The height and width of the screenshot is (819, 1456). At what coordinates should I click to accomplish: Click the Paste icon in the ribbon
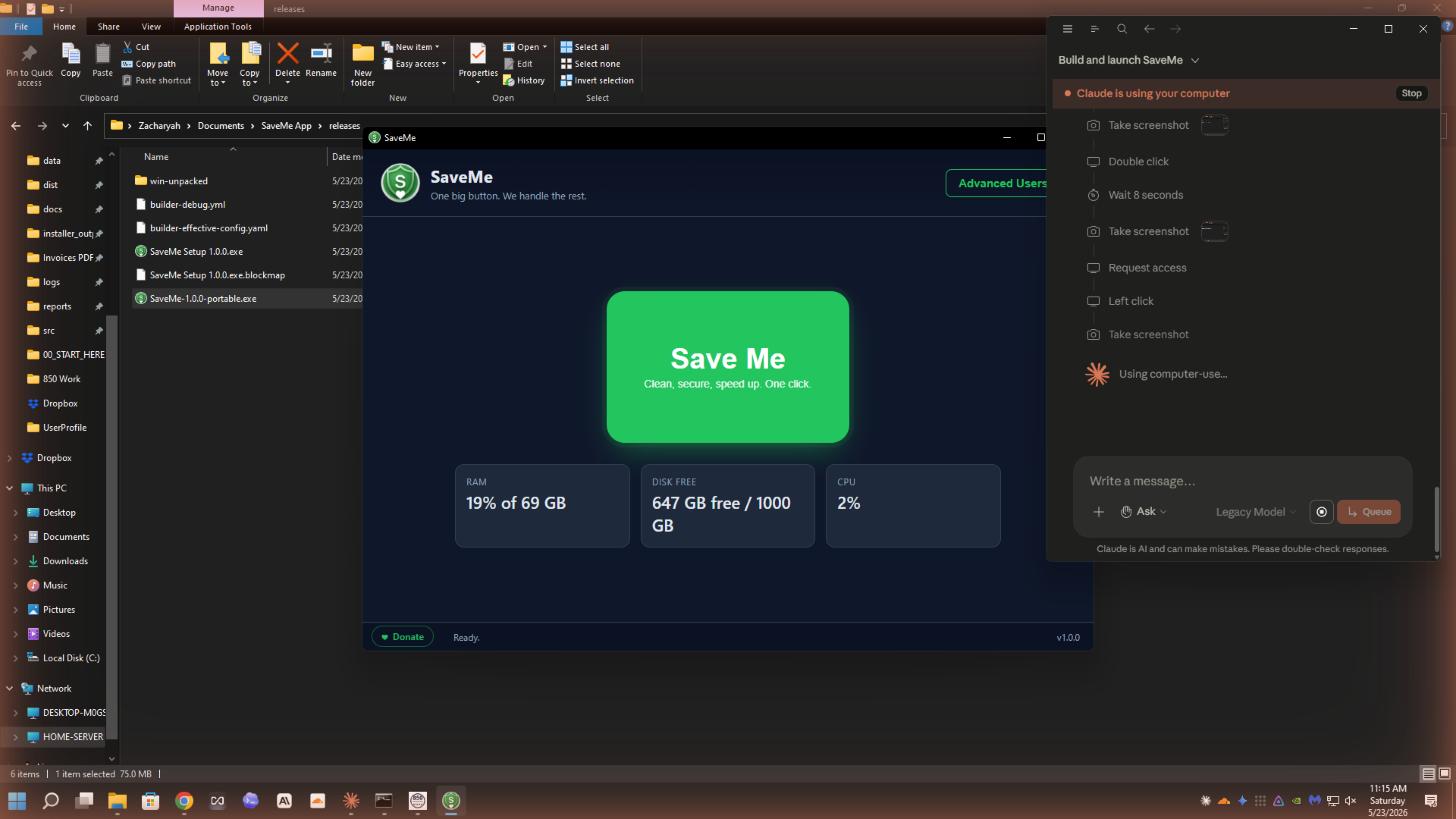[x=102, y=54]
